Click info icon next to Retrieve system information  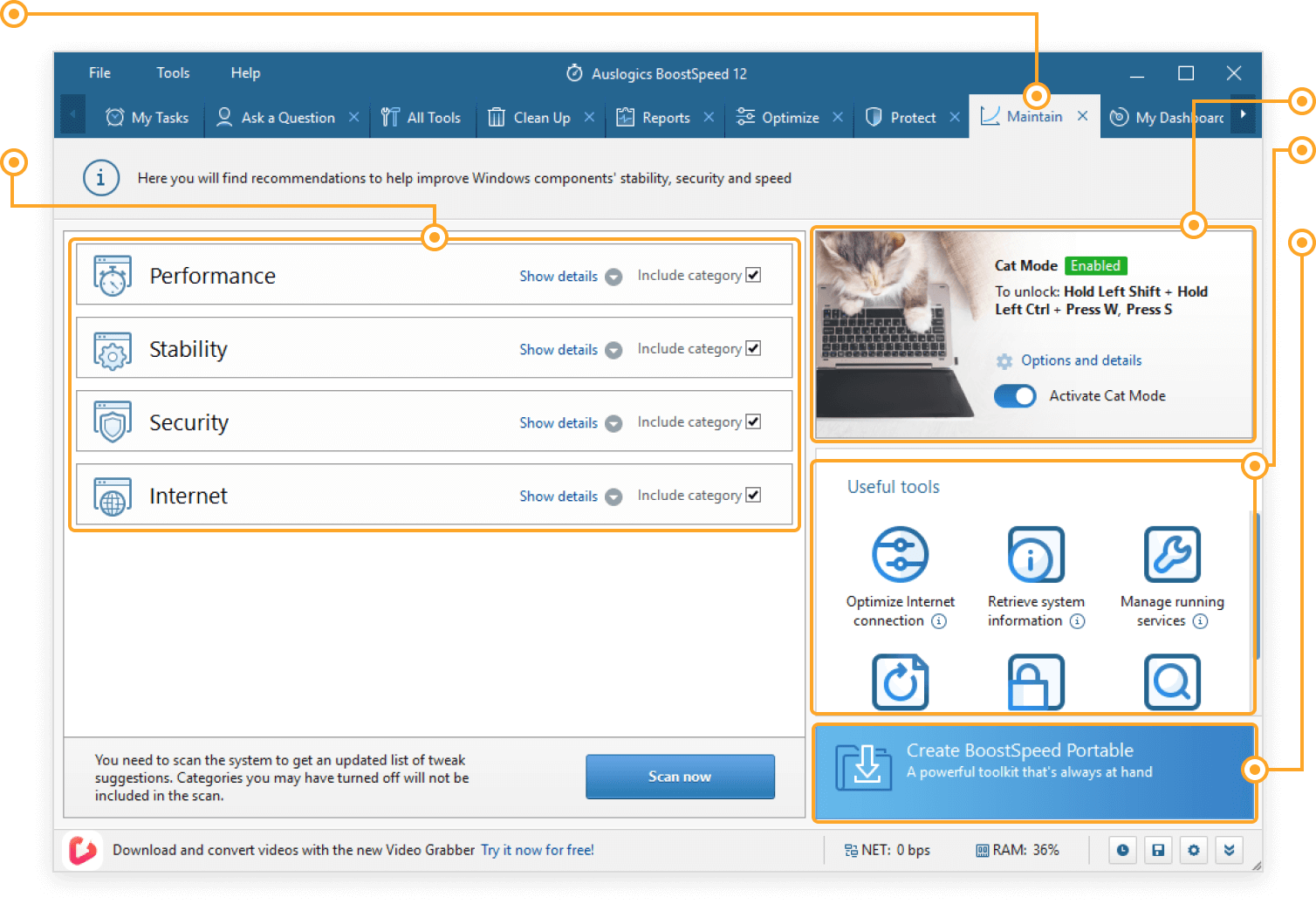point(1077,621)
